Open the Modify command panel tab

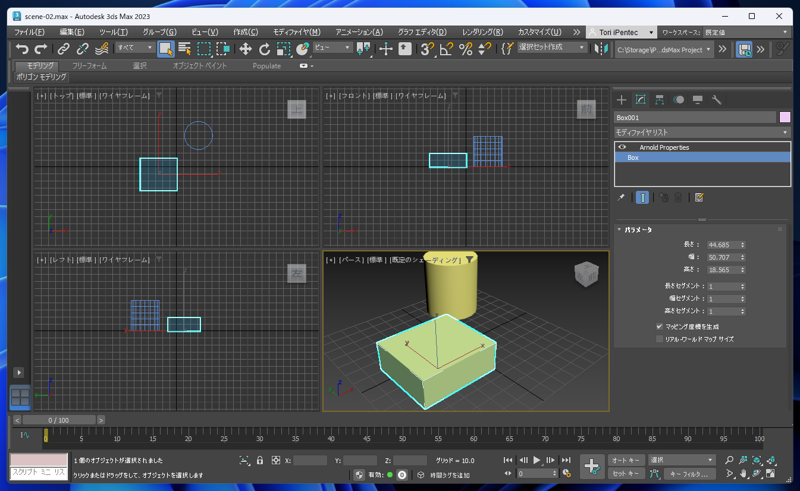[x=640, y=100]
